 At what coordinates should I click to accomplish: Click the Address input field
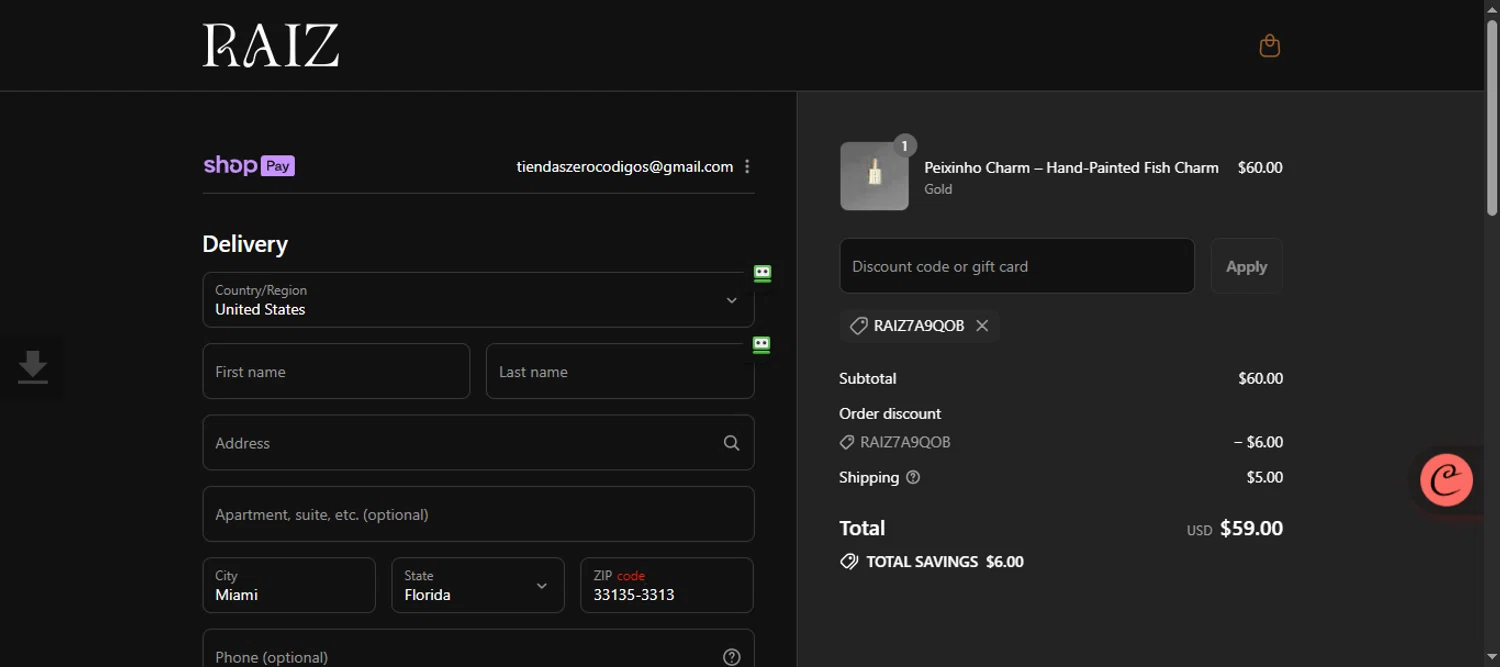tap(478, 443)
